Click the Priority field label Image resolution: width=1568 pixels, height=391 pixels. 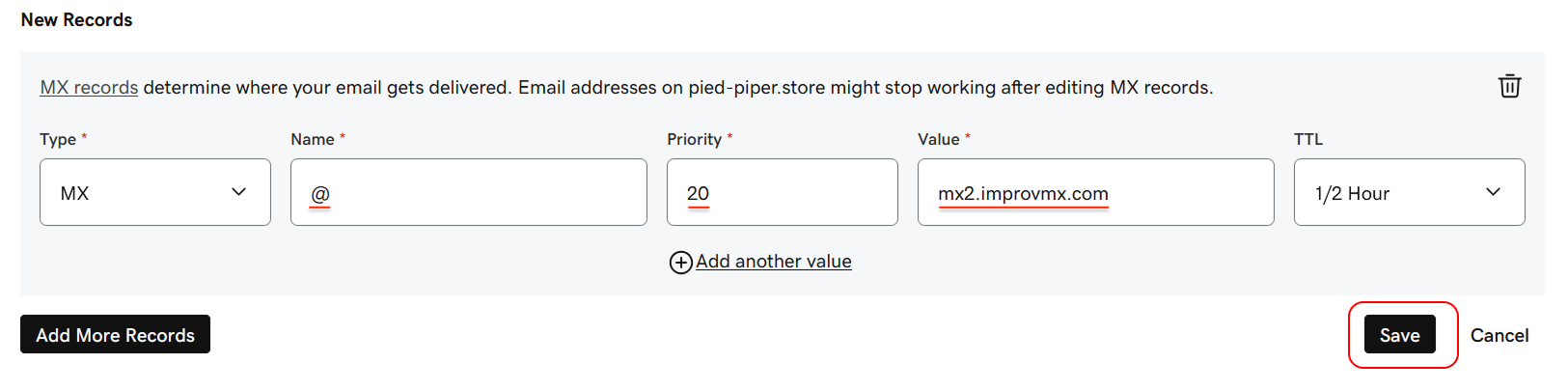(x=694, y=139)
